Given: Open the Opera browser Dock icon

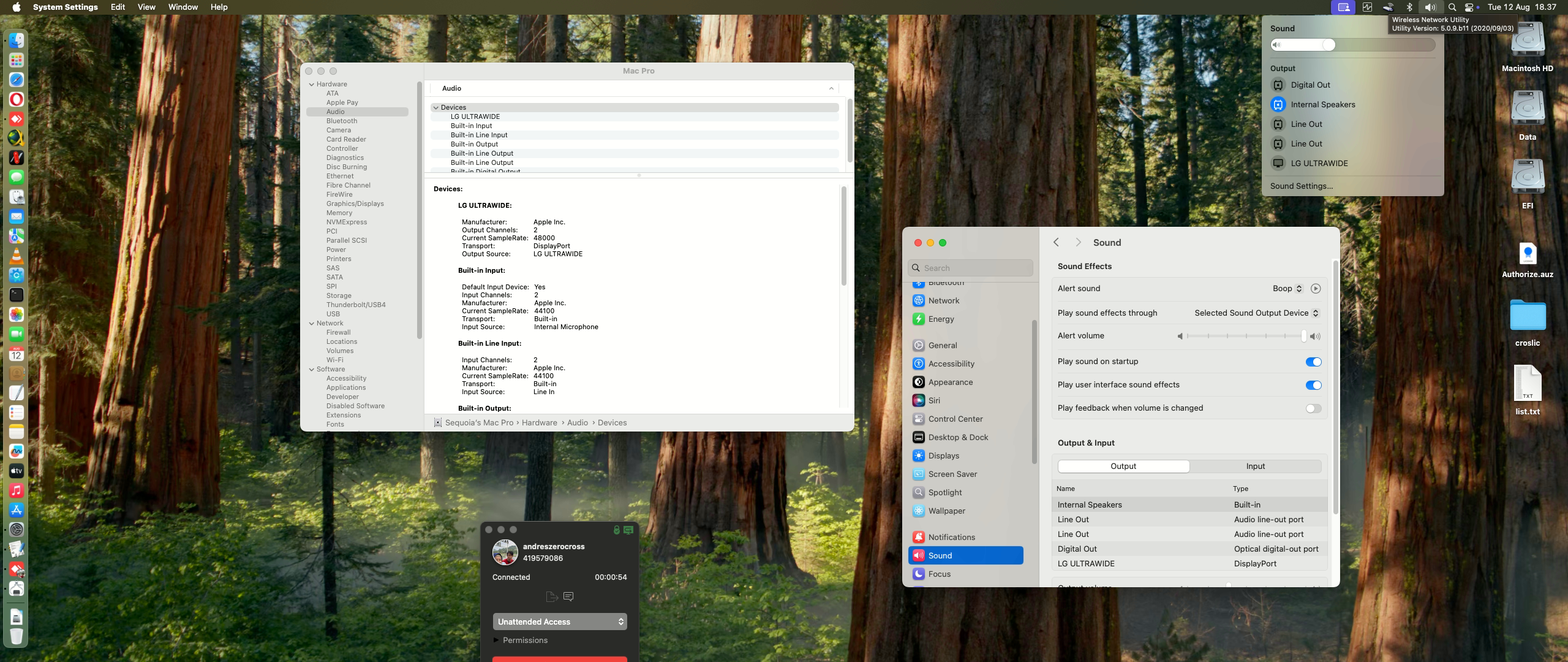Looking at the screenshot, I should point(17,99).
